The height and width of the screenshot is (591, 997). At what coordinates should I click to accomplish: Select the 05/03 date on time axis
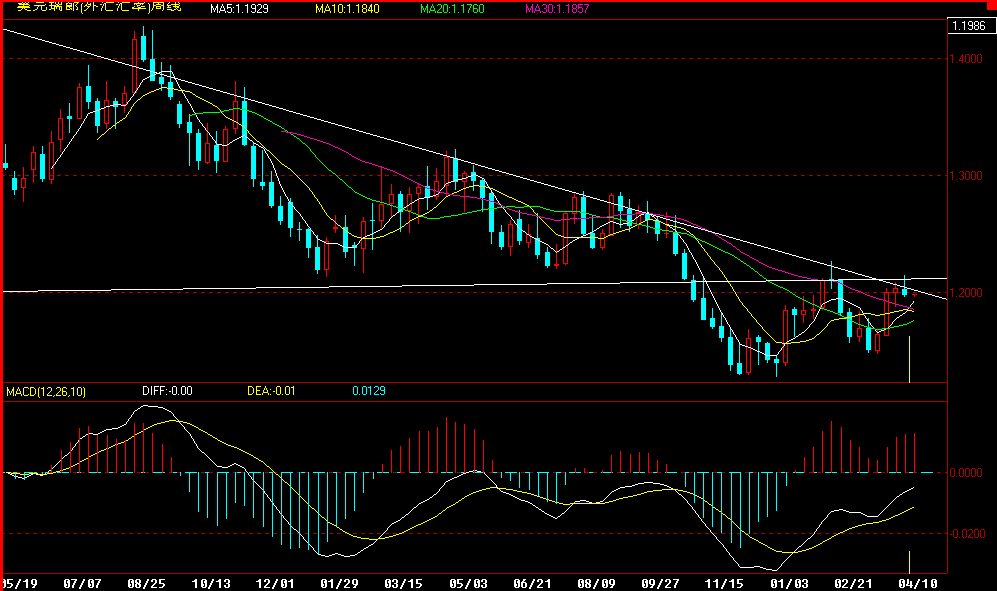468,582
